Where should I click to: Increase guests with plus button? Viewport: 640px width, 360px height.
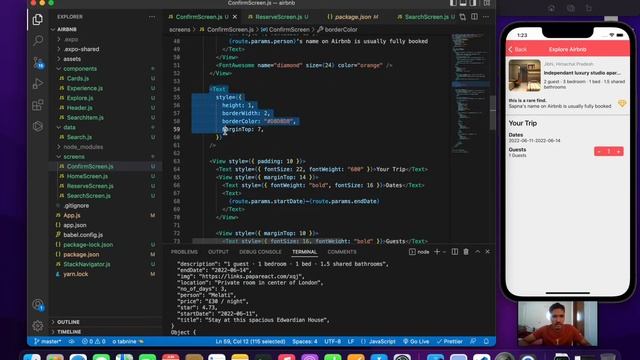[619, 151]
